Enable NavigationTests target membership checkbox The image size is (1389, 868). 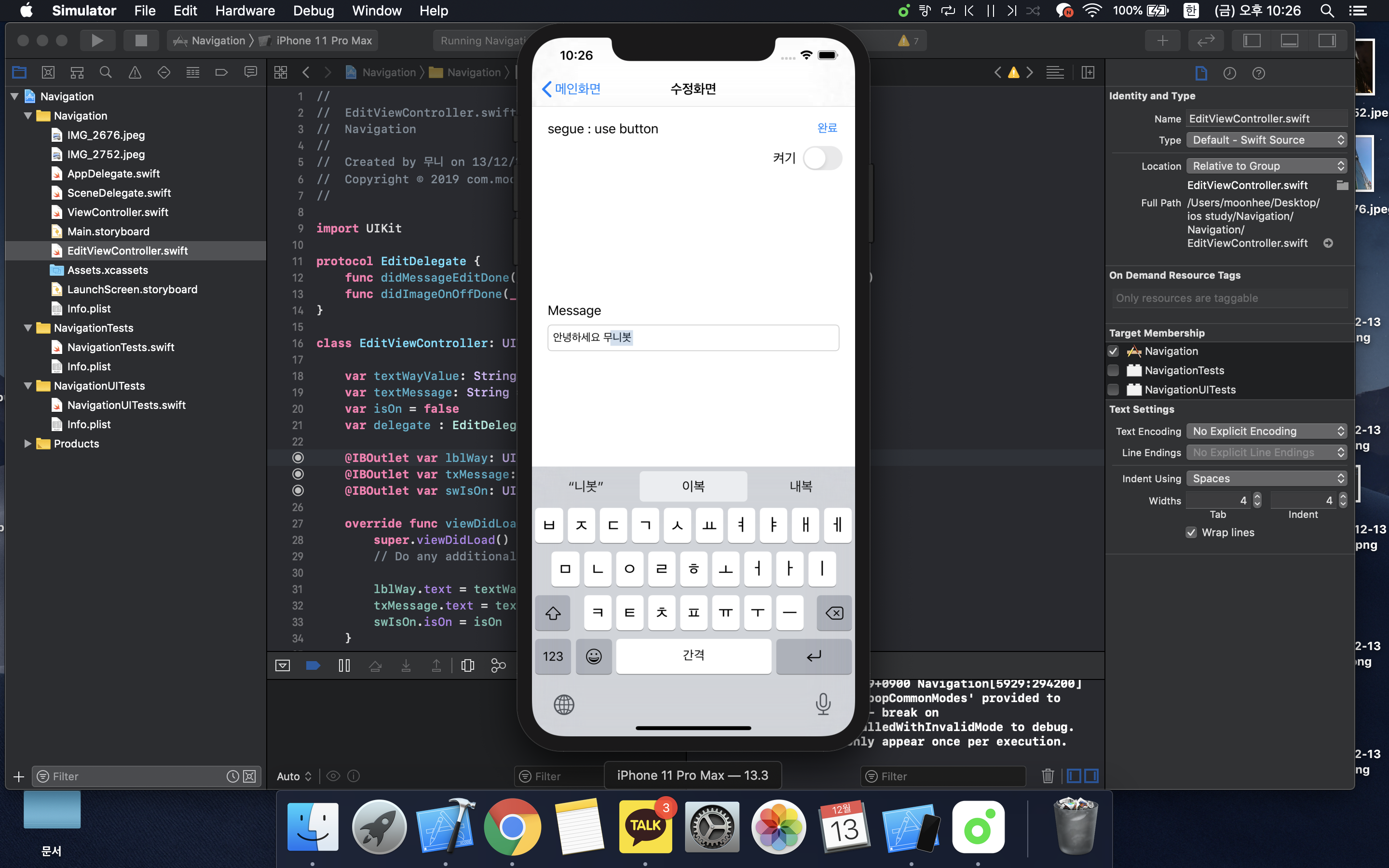click(x=1114, y=370)
